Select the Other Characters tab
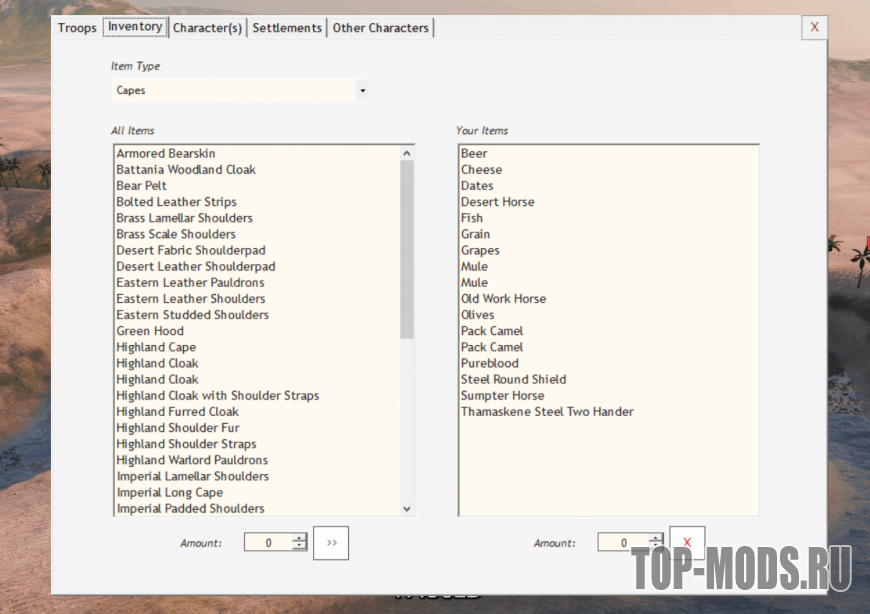870x614 pixels. (x=380, y=28)
